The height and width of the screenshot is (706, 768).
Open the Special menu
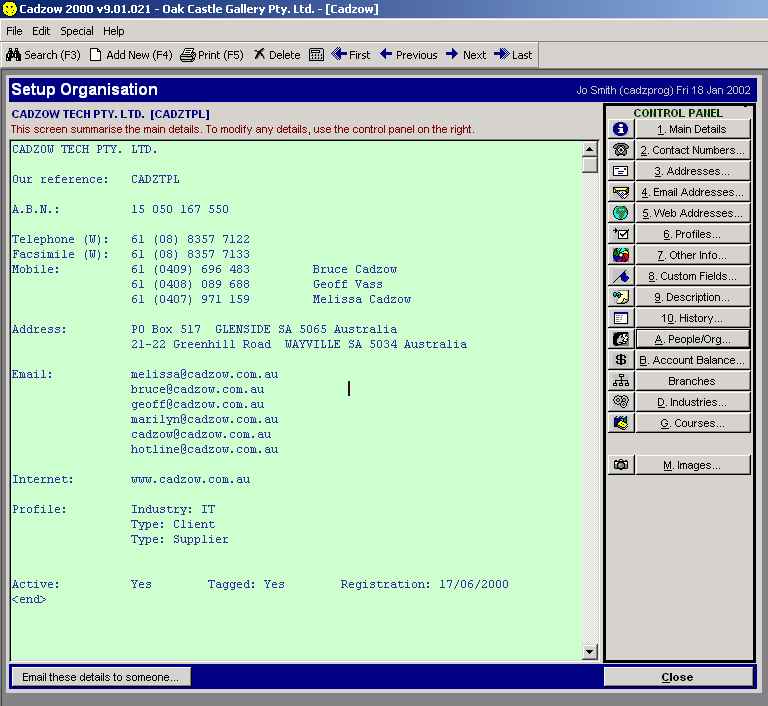[x=77, y=31]
